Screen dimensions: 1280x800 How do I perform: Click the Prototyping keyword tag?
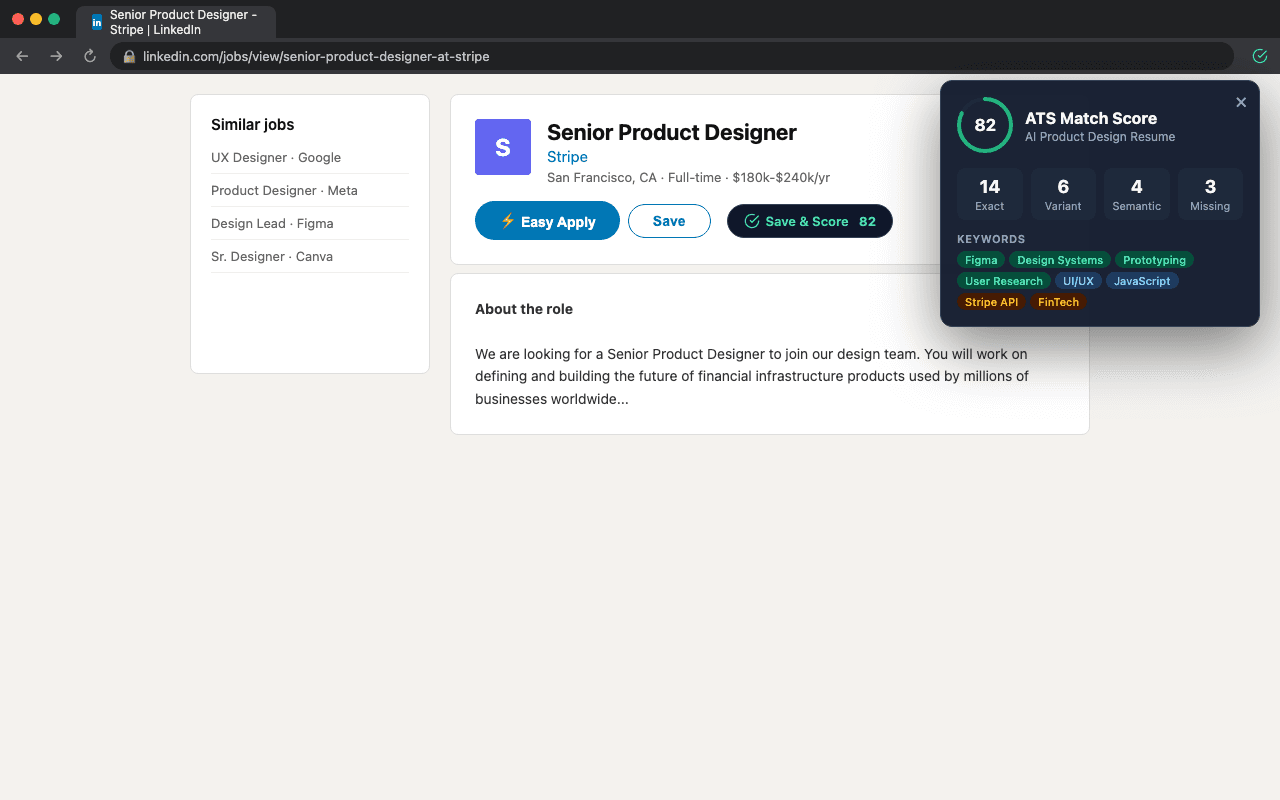click(x=1154, y=260)
